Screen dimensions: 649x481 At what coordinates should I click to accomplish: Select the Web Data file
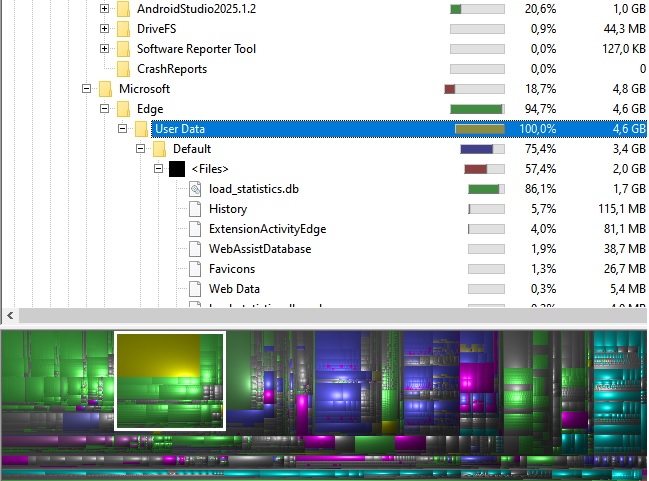pos(234,289)
